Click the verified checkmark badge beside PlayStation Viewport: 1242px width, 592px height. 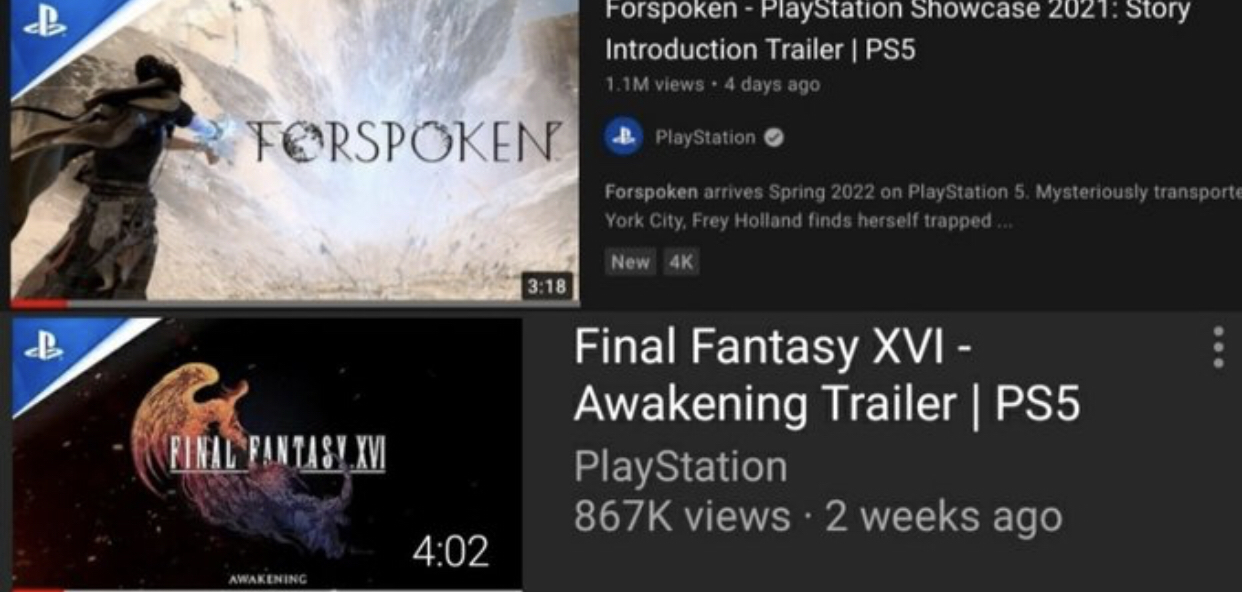point(773,138)
